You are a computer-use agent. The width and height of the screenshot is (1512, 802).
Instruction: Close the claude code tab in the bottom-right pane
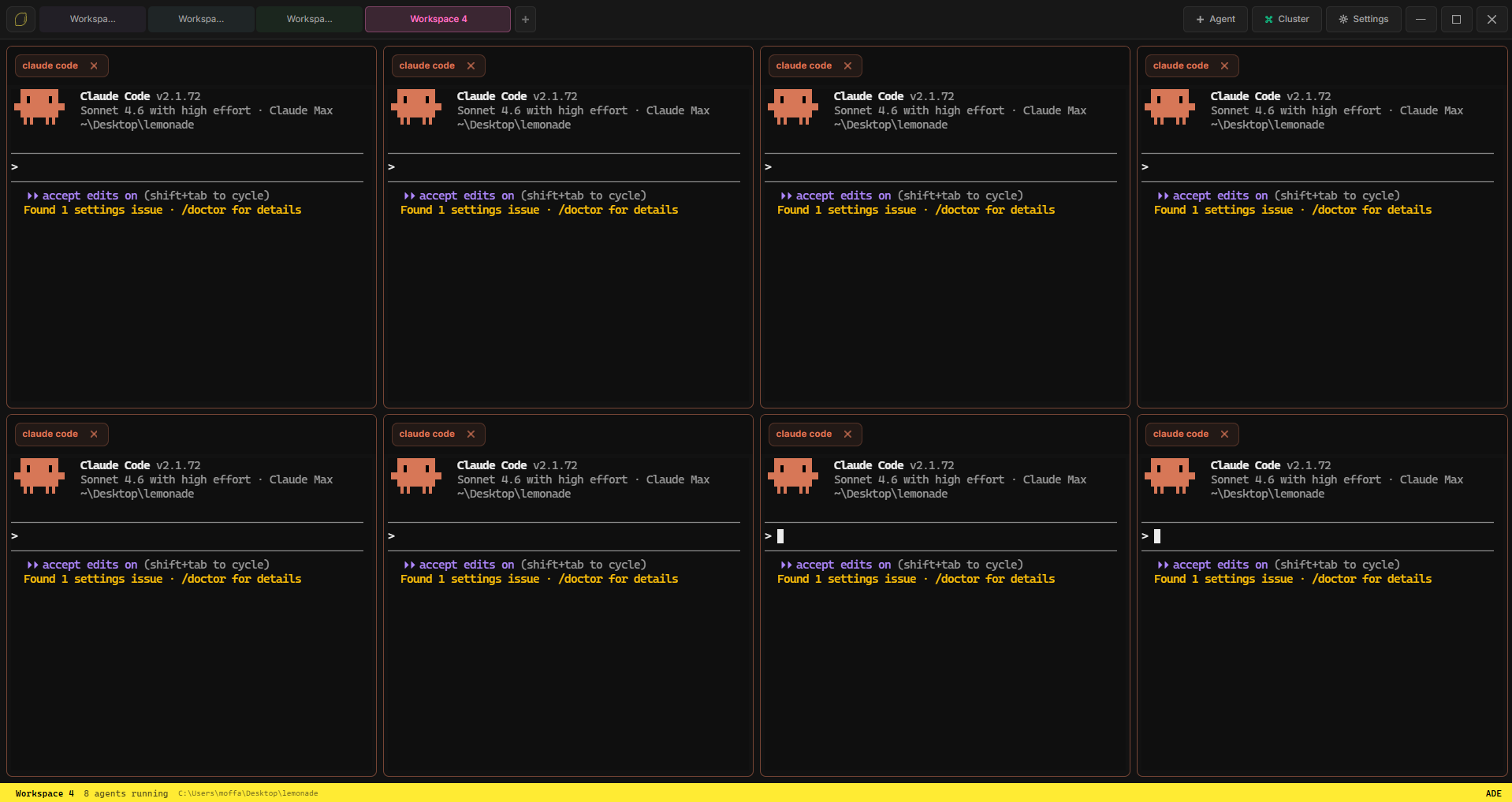tap(1225, 434)
